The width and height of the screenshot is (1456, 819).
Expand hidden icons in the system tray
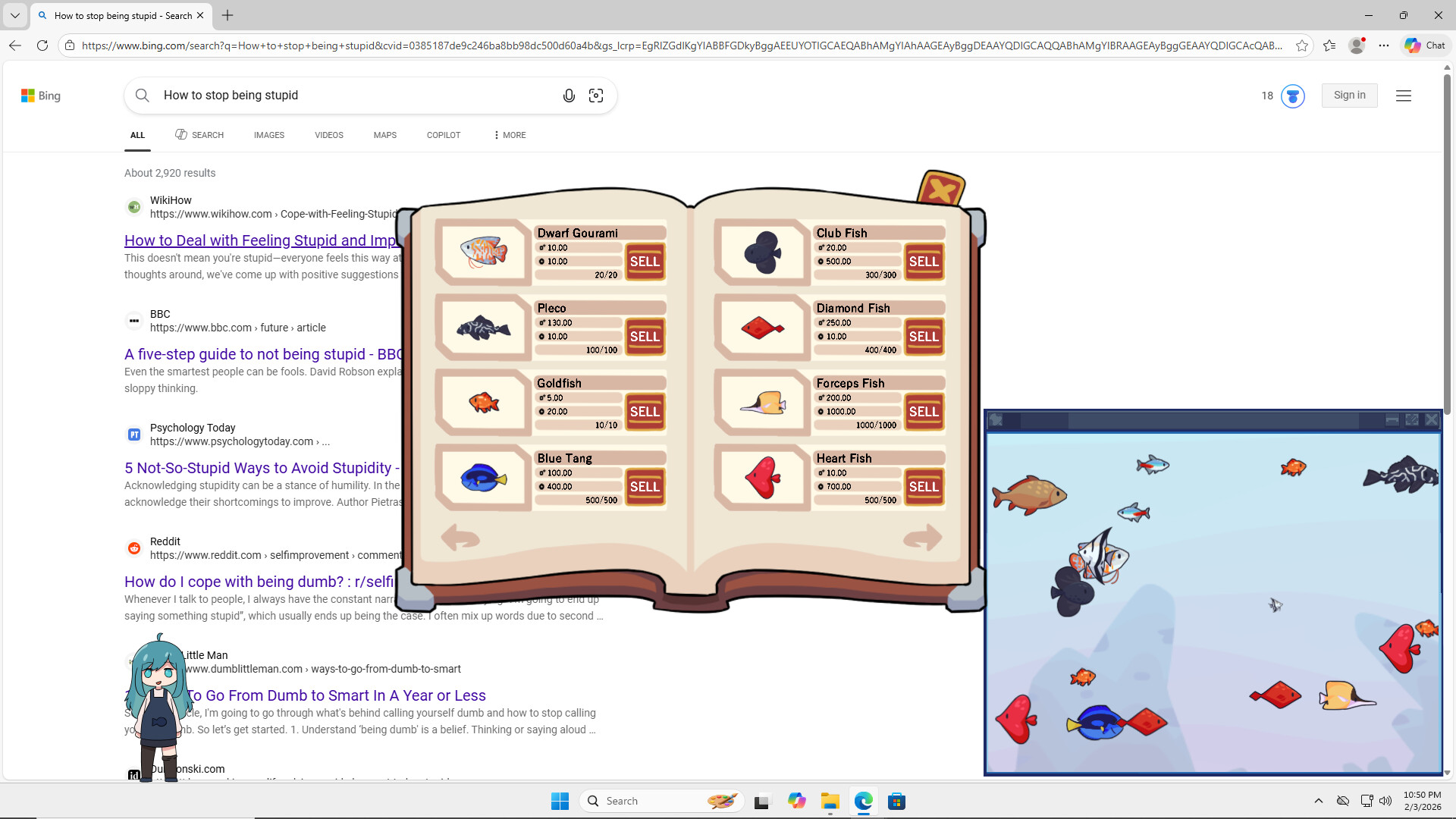1319,801
